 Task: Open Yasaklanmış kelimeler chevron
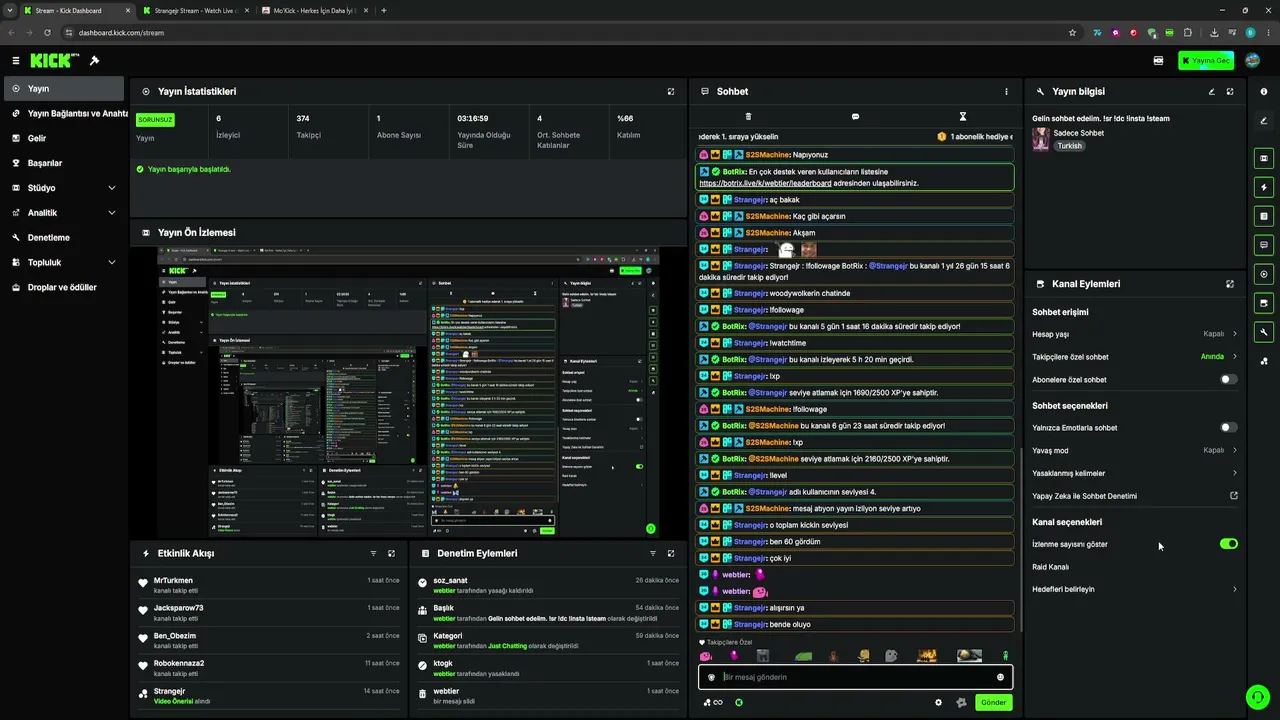[1235, 473]
